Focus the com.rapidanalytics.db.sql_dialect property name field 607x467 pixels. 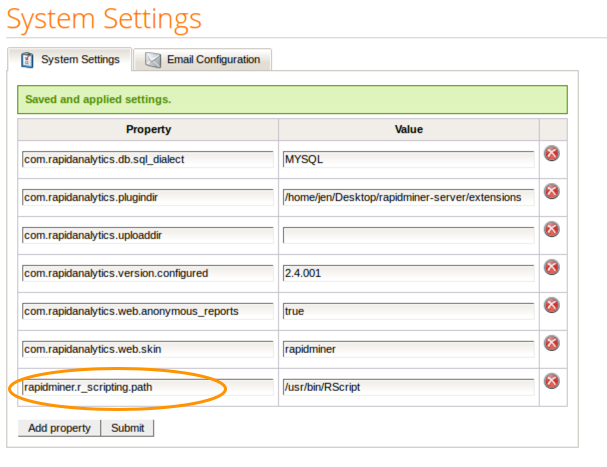point(147,159)
